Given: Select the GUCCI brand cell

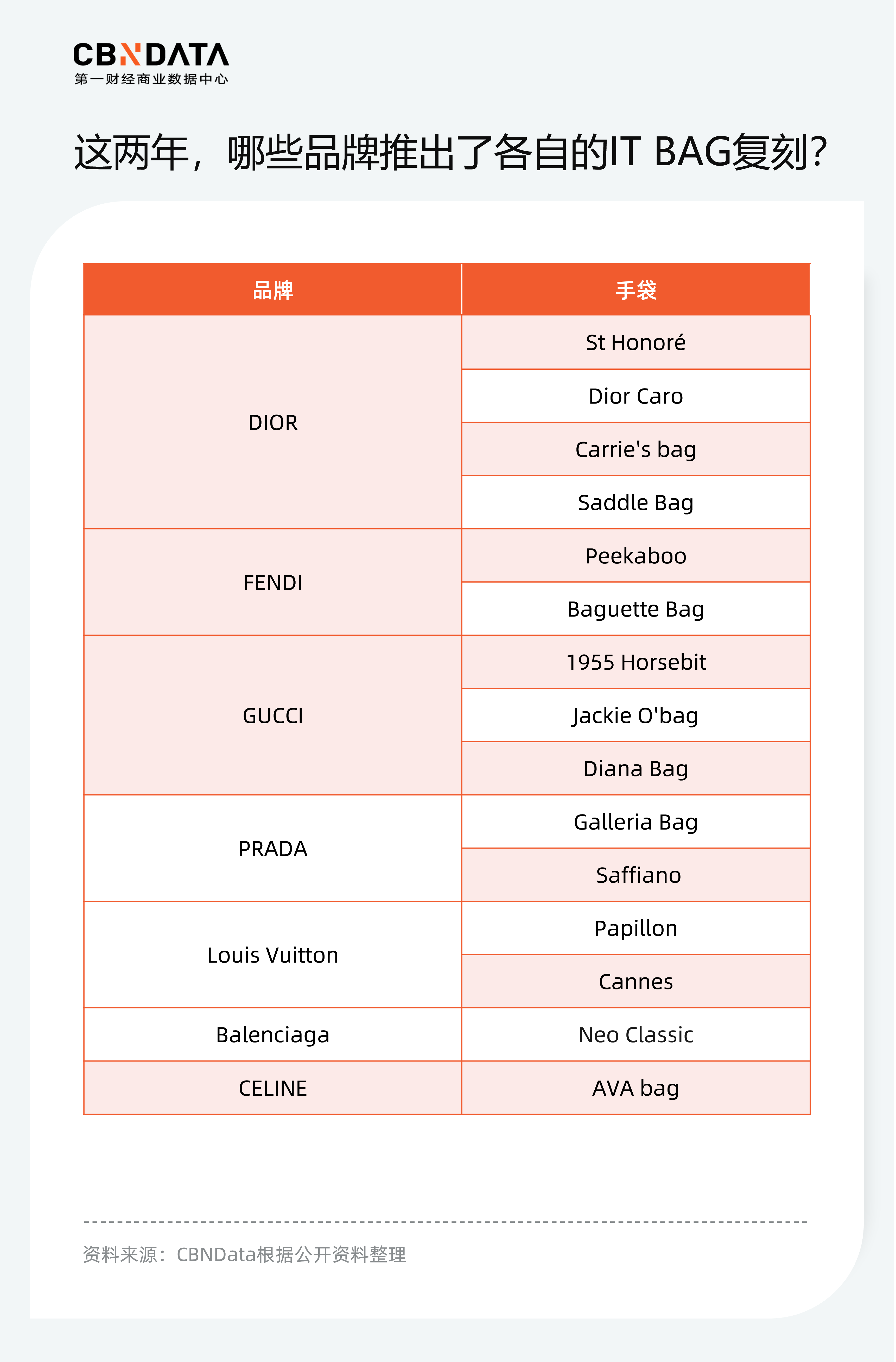Looking at the screenshot, I should tap(273, 715).
